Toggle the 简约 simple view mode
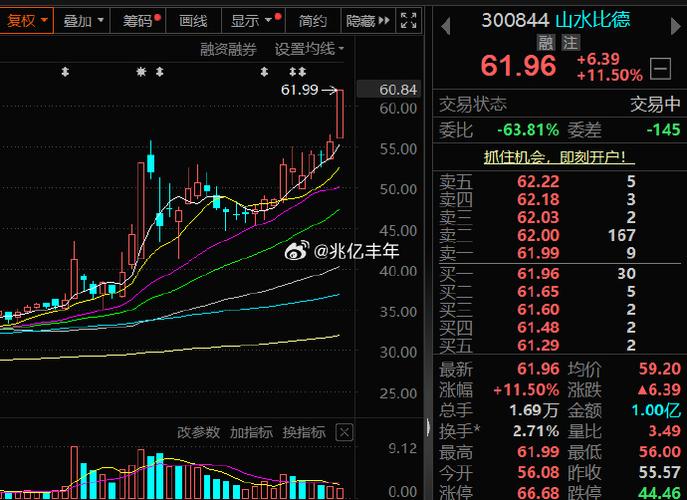 313,20
